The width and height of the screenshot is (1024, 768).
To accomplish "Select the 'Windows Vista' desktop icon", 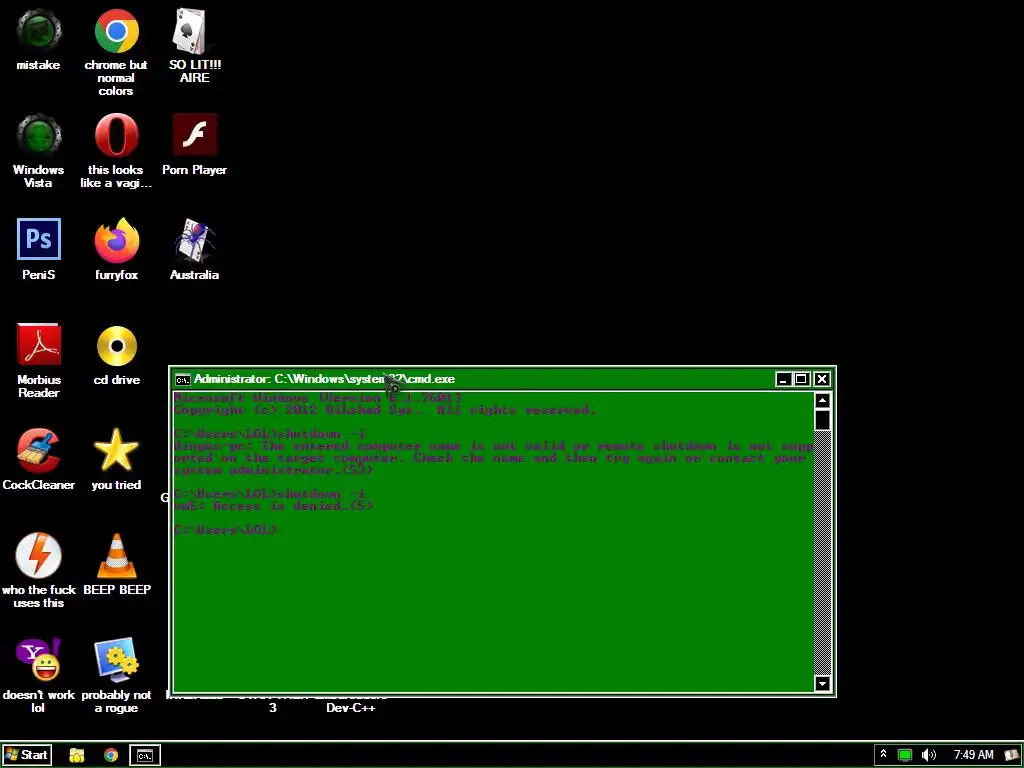I will click(x=39, y=136).
